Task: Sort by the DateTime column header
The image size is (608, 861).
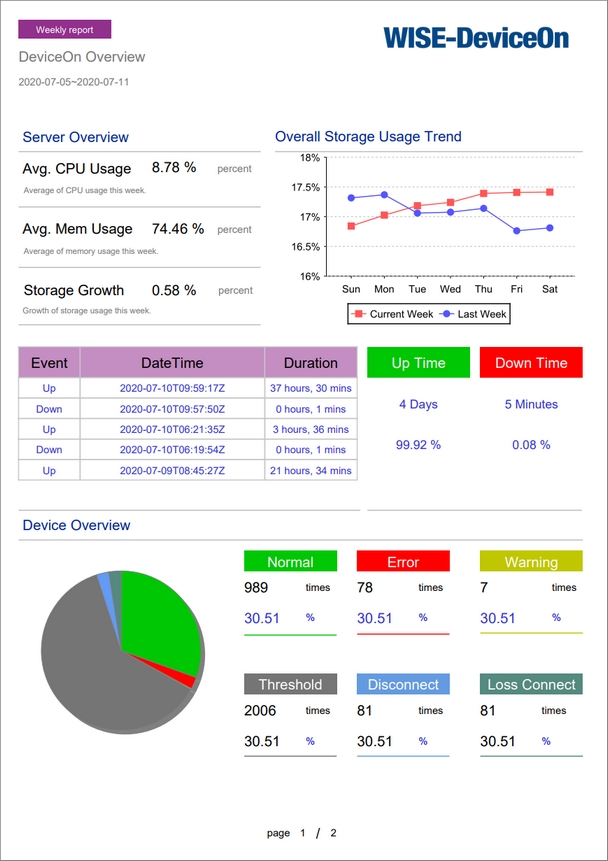Action: tap(172, 363)
